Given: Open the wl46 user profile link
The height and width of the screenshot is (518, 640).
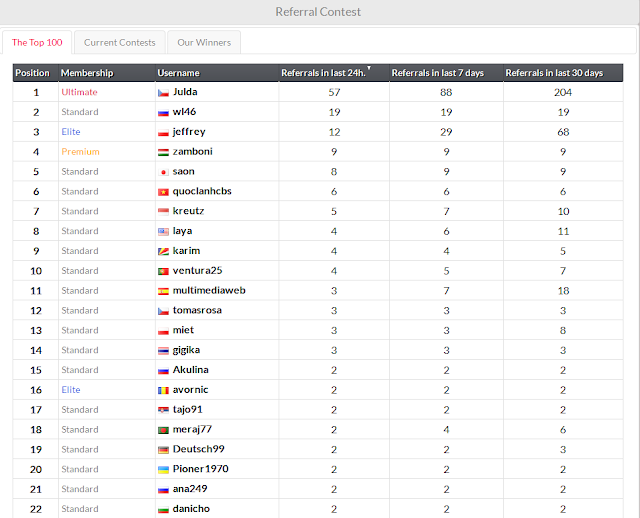Looking at the screenshot, I should pos(184,112).
